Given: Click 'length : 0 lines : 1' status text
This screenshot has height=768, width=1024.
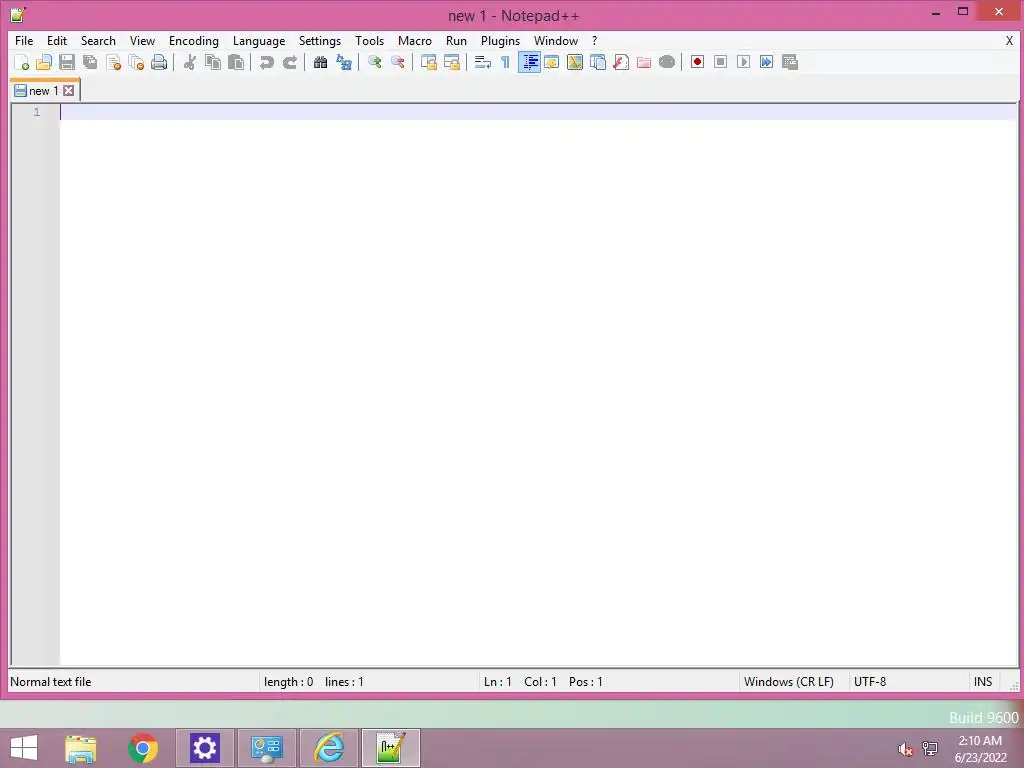Looking at the screenshot, I should pos(313,682).
